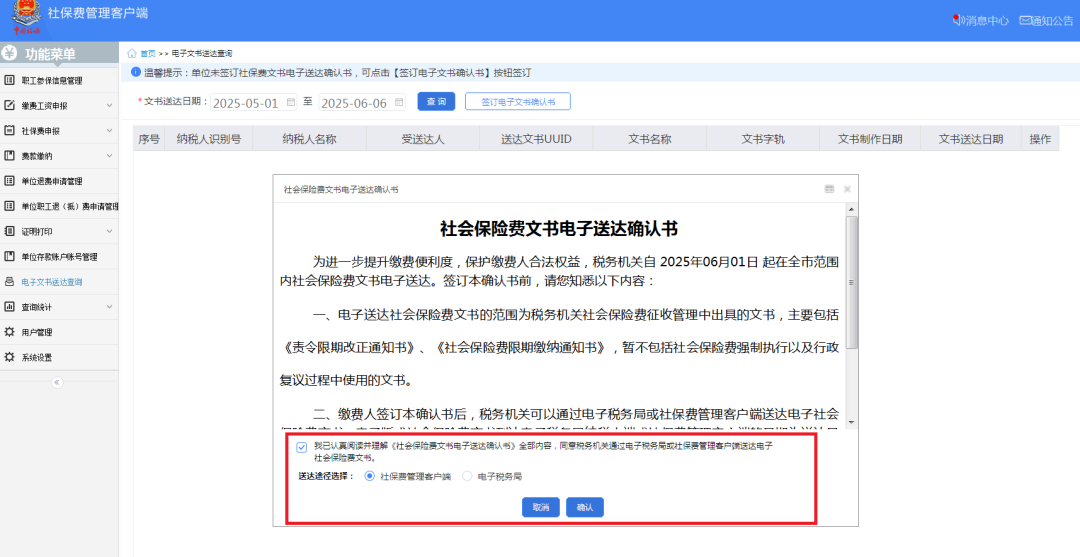Expand the 社保费申报 submenu arrow
Viewport: 1080px width, 557px height.
(x=108, y=131)
